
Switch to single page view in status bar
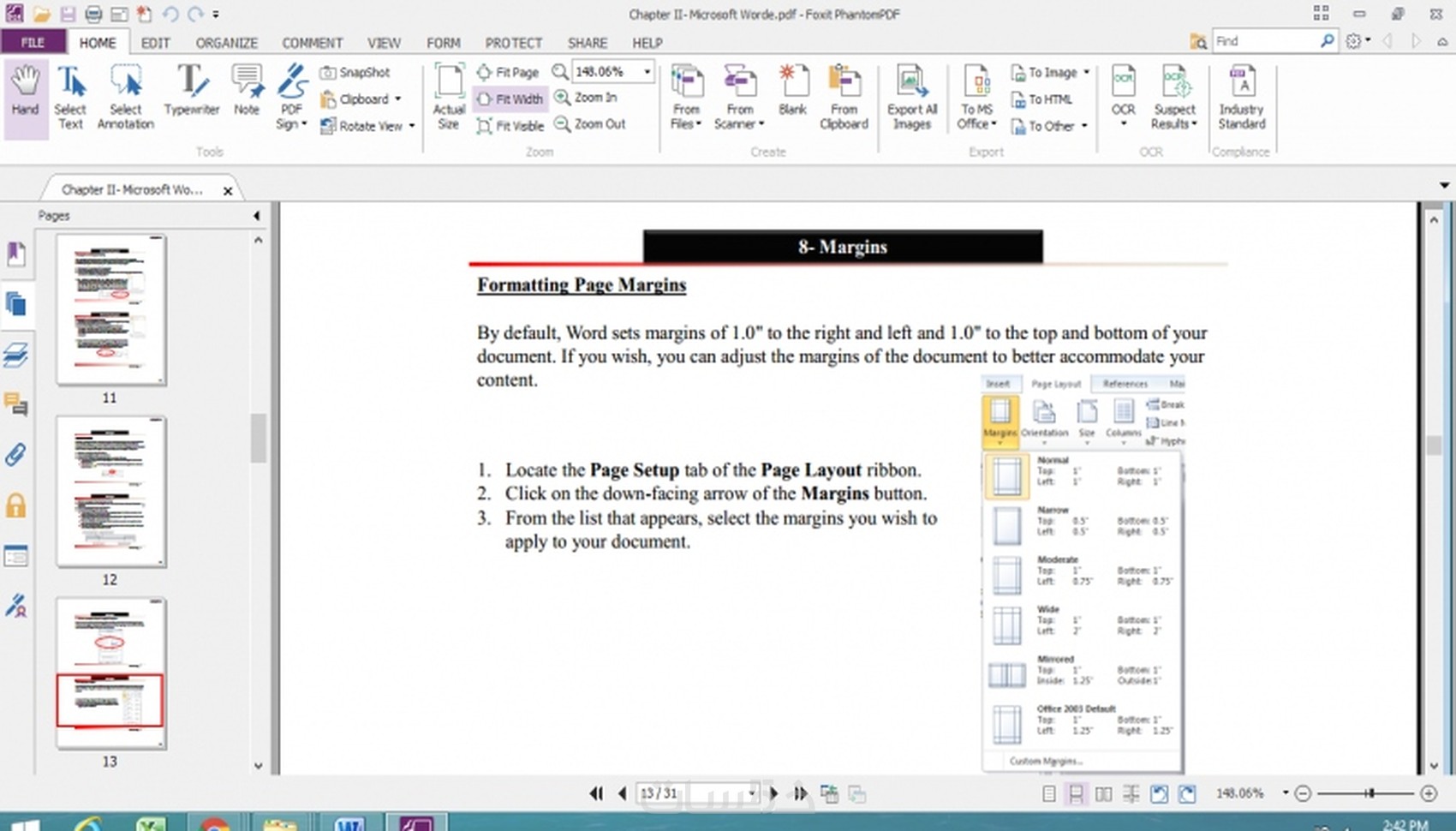pos(1048,794)
